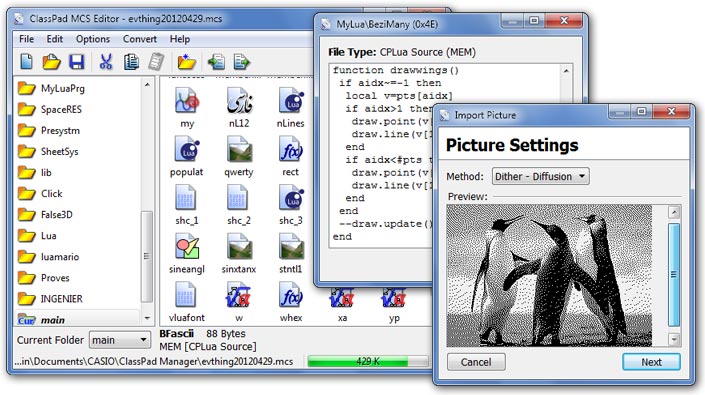Click the Copy toolbar icon
Screen dimensions: 705x395
(x=131, y=62)
